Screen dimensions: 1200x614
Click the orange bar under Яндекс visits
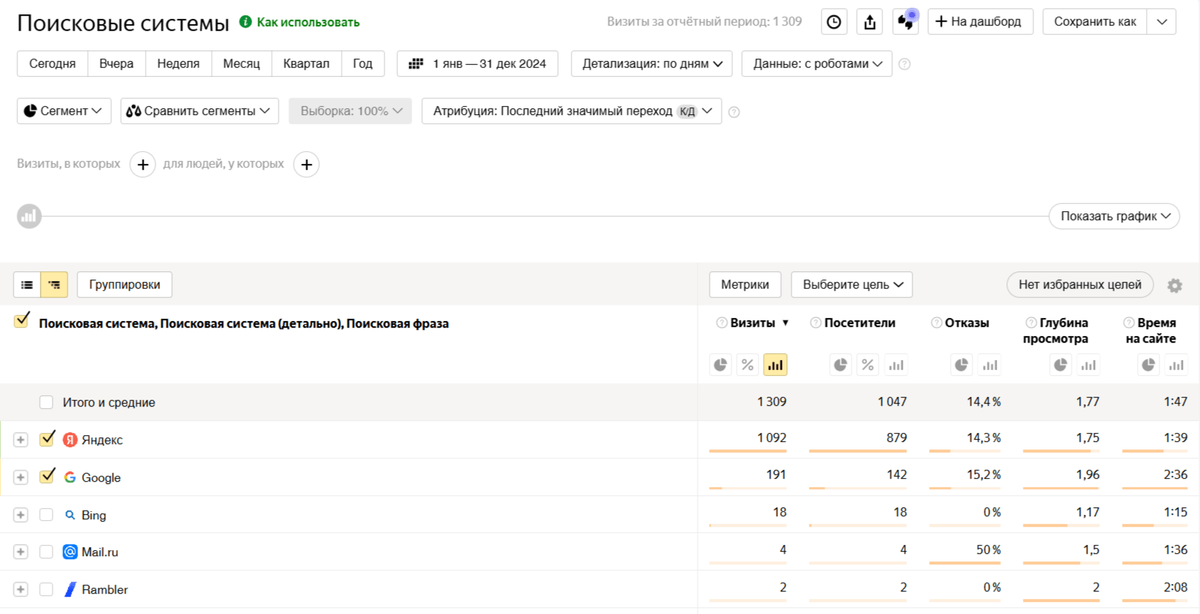pos(747,451)
